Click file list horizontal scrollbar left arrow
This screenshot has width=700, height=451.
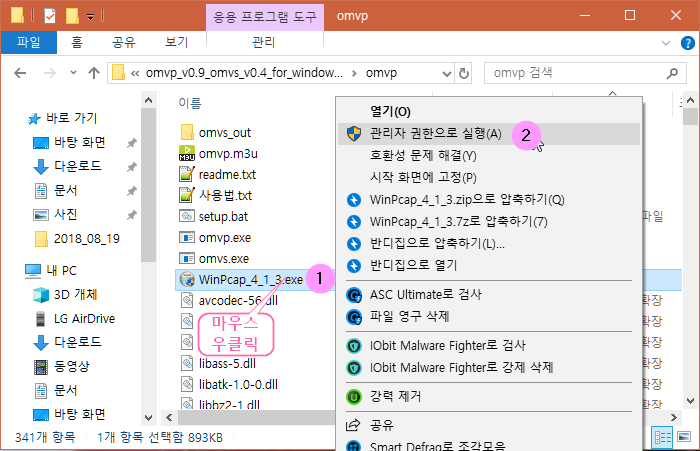(169, 418)
